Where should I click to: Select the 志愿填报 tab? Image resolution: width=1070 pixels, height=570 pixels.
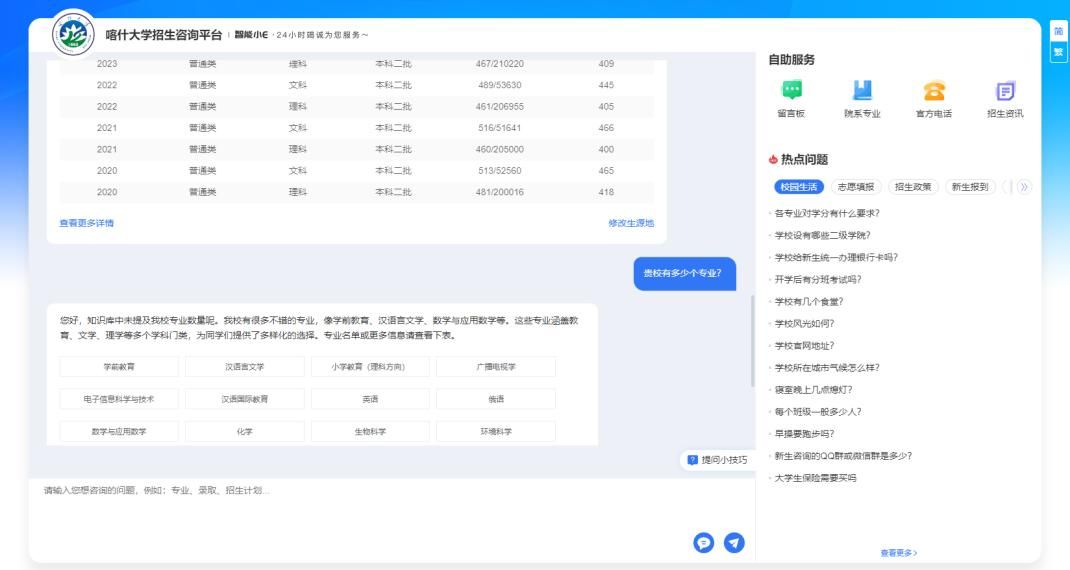coord(855,187)
